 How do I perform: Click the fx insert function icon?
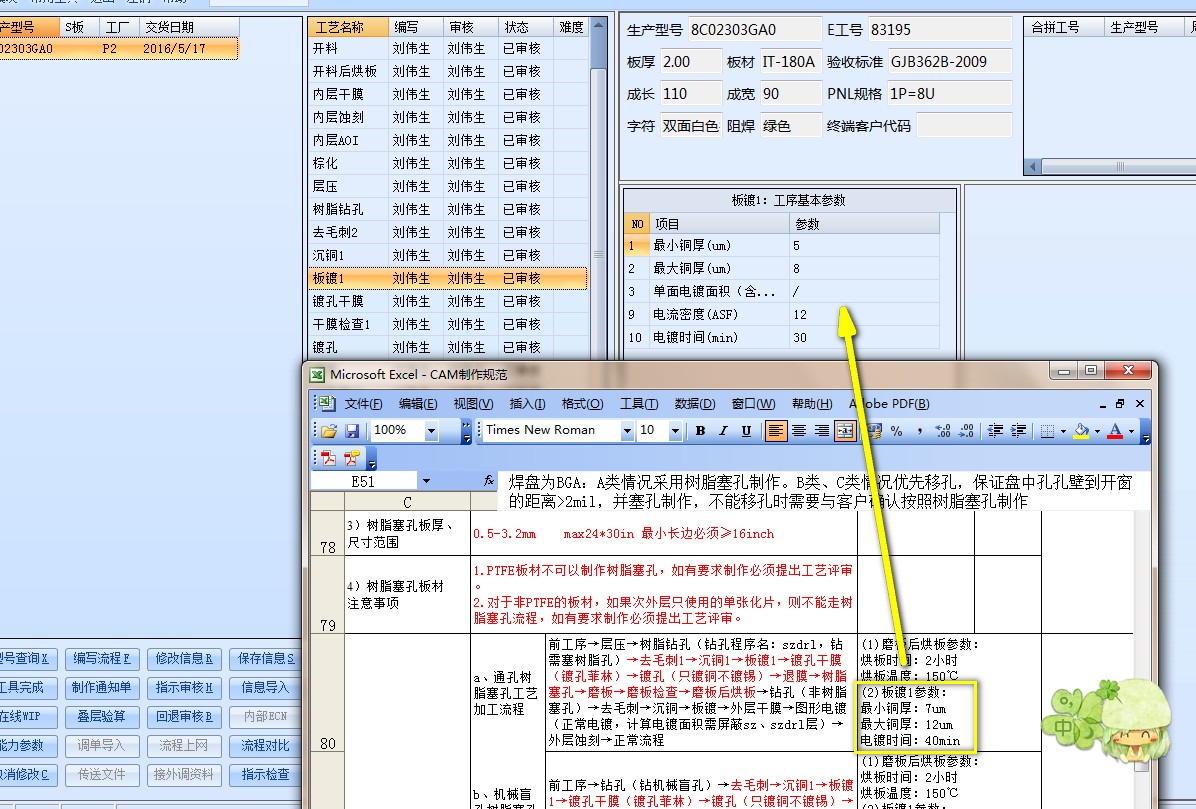tap(489, 480)
